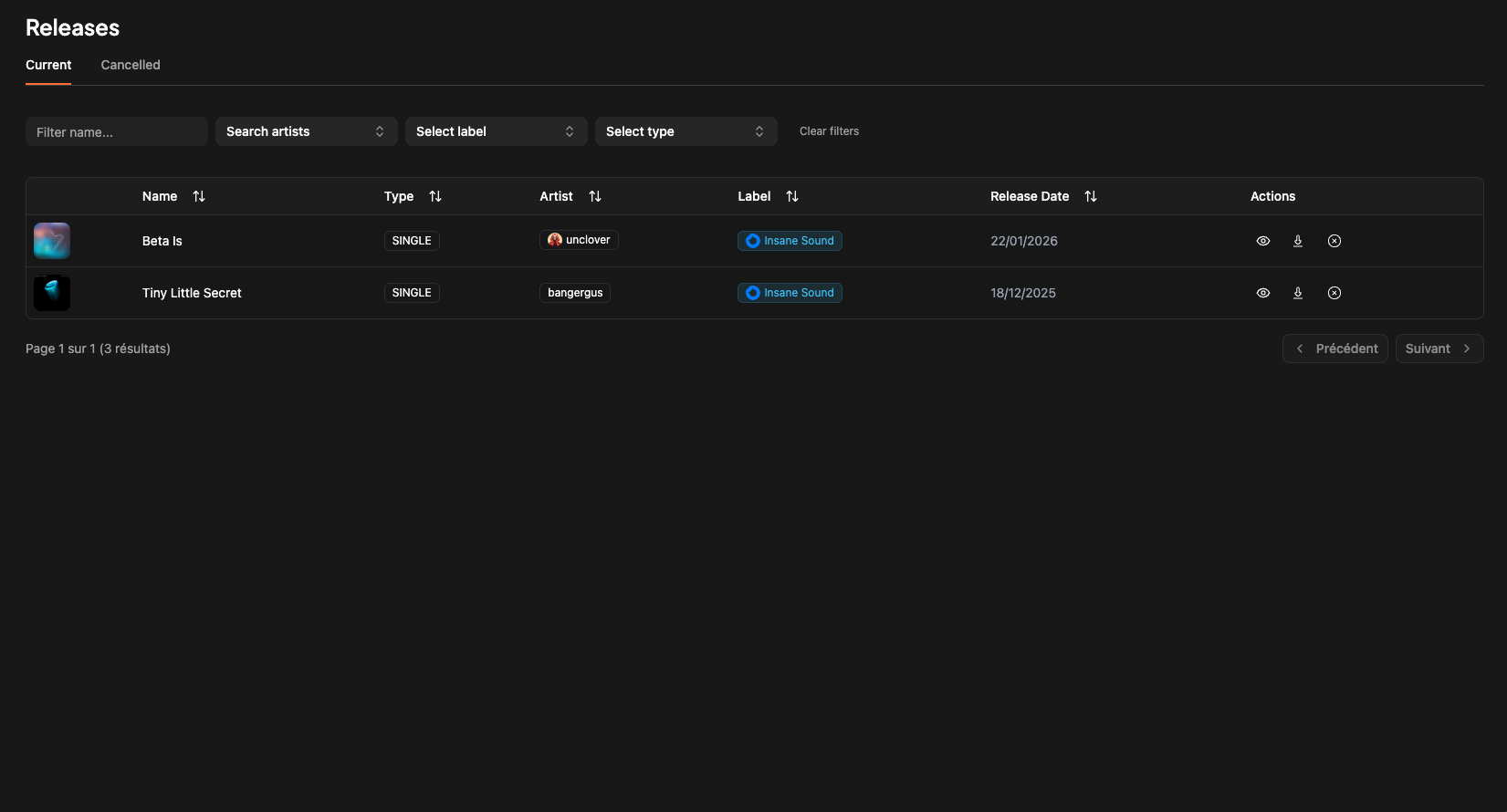Download the Beta Is release
This screenshot has height=812, width=1507.
pyautogui.click(x=1298, y=241)
